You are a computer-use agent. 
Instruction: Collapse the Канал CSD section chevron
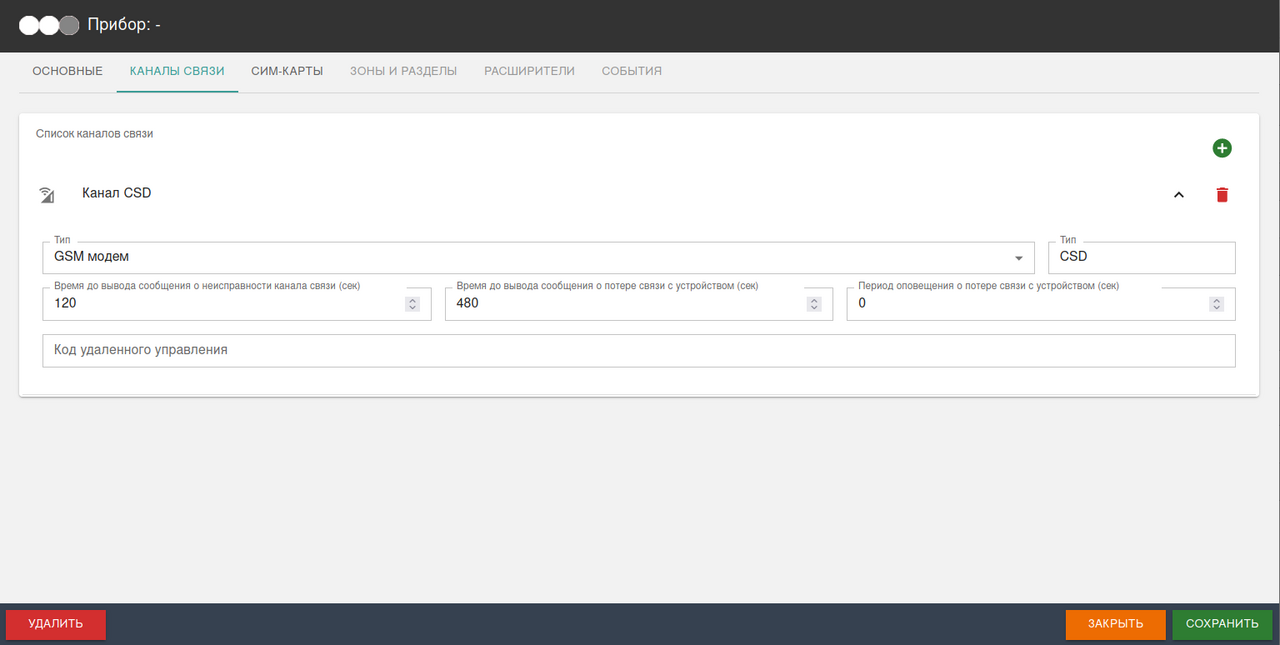pos(1178,195)
